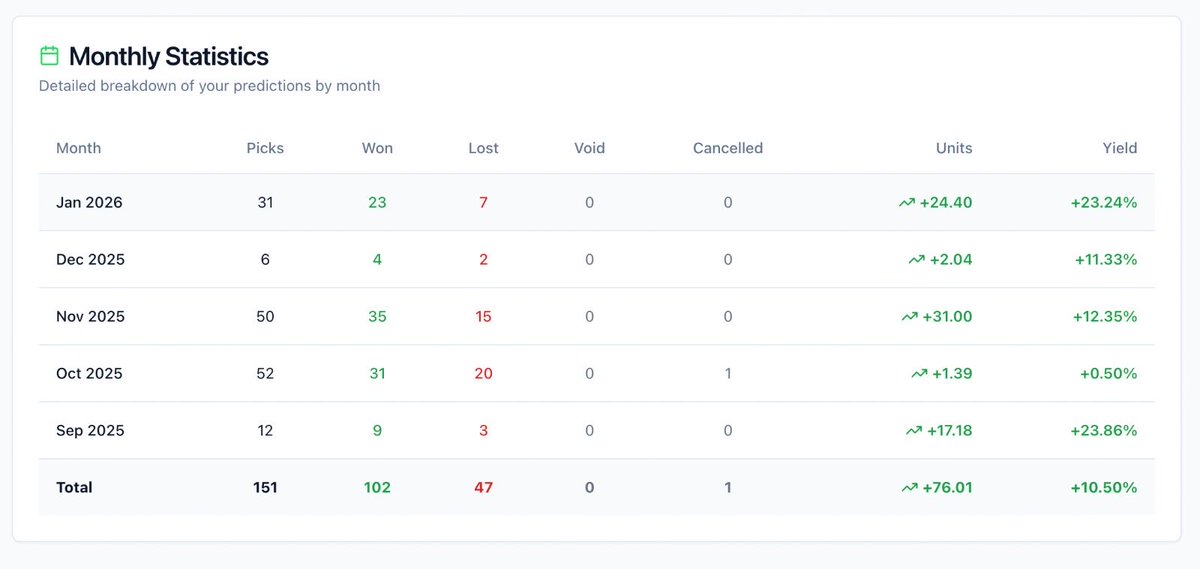This screenshot has width=1200, height=569.
Task: Click picks value 12 for Sep 2025
Action: click(265, 430)
